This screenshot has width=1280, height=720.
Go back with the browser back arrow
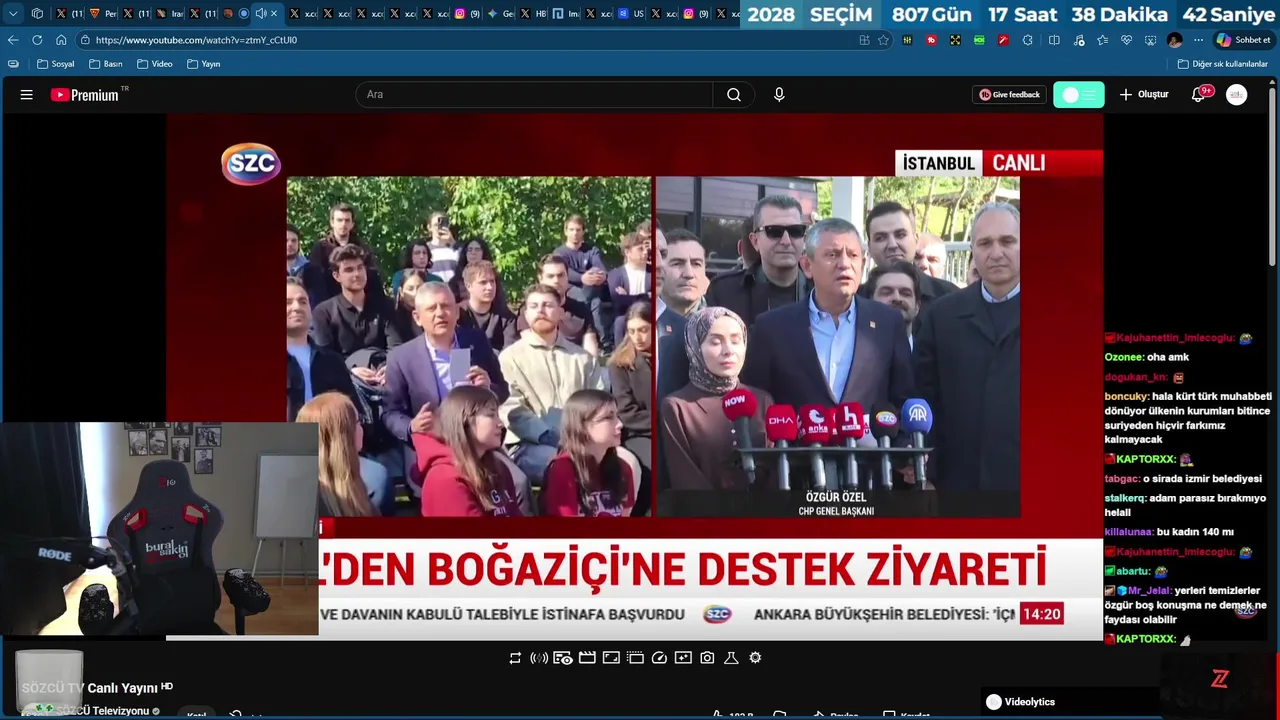point(13,40)
